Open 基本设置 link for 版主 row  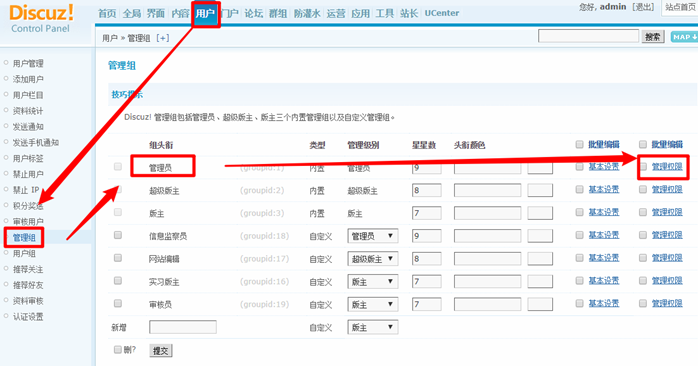(604, 212)
